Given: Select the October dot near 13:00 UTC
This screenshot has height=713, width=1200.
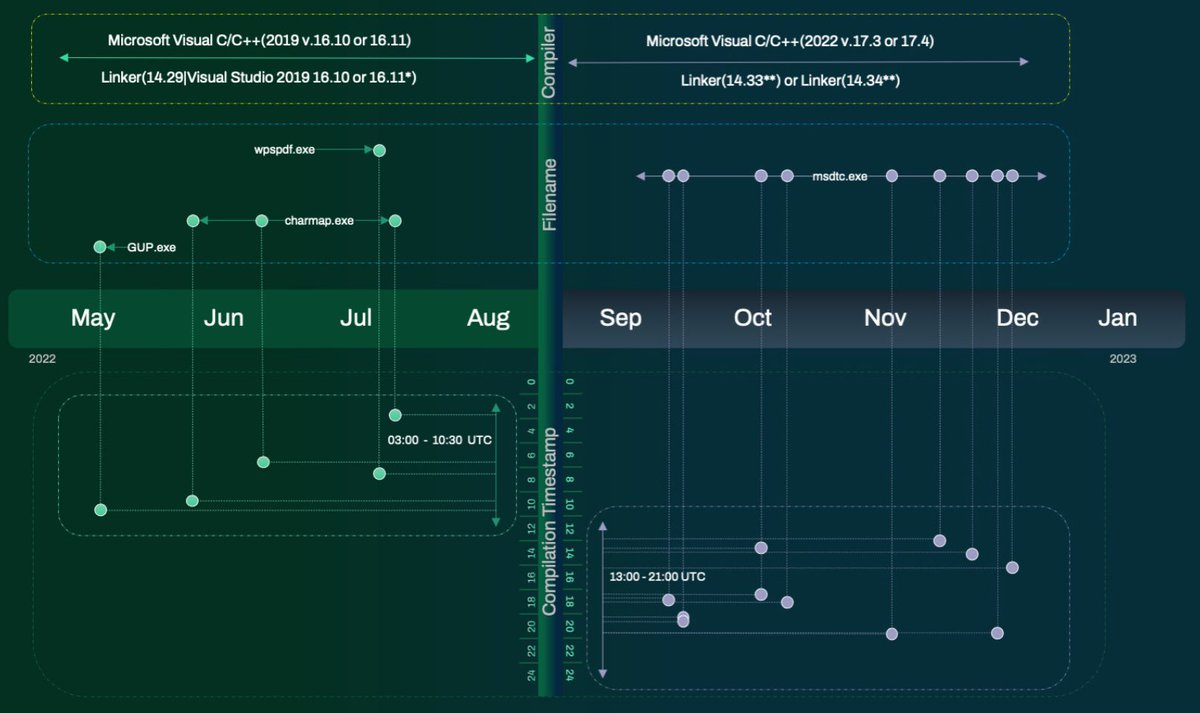Looking at the screenshot, I should click(x=760, y=547).
